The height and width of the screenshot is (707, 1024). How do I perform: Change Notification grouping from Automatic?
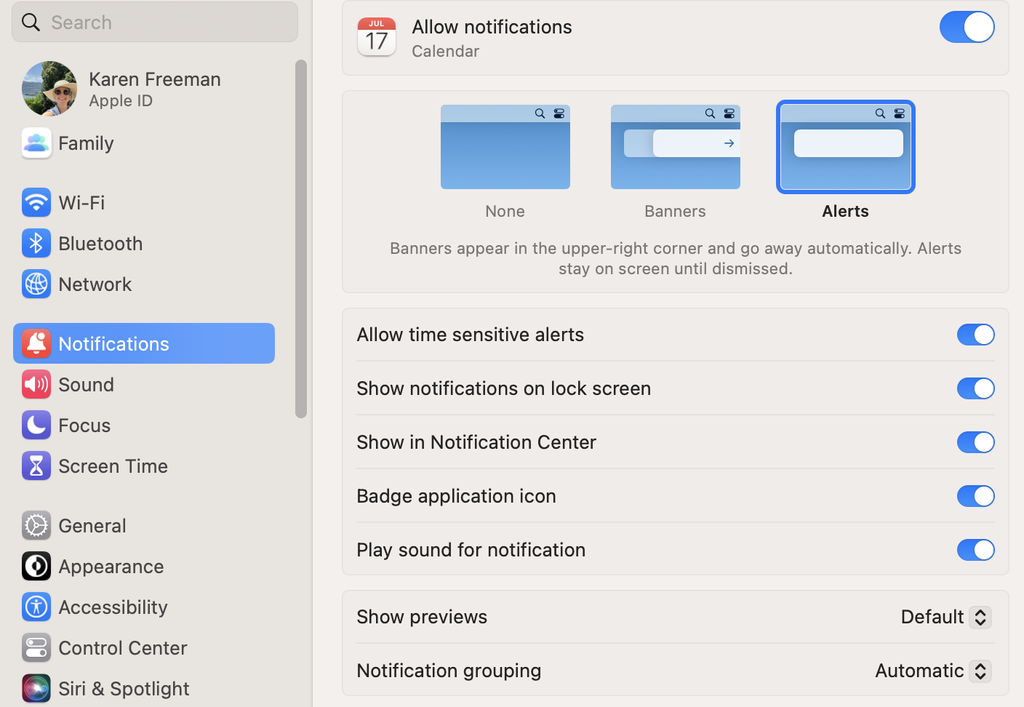tap(930, 671)
